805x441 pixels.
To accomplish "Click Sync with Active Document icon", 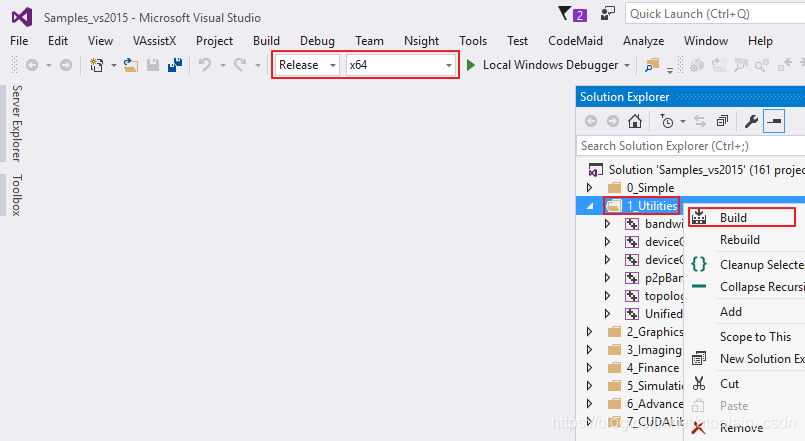I will tap(700, 121).
